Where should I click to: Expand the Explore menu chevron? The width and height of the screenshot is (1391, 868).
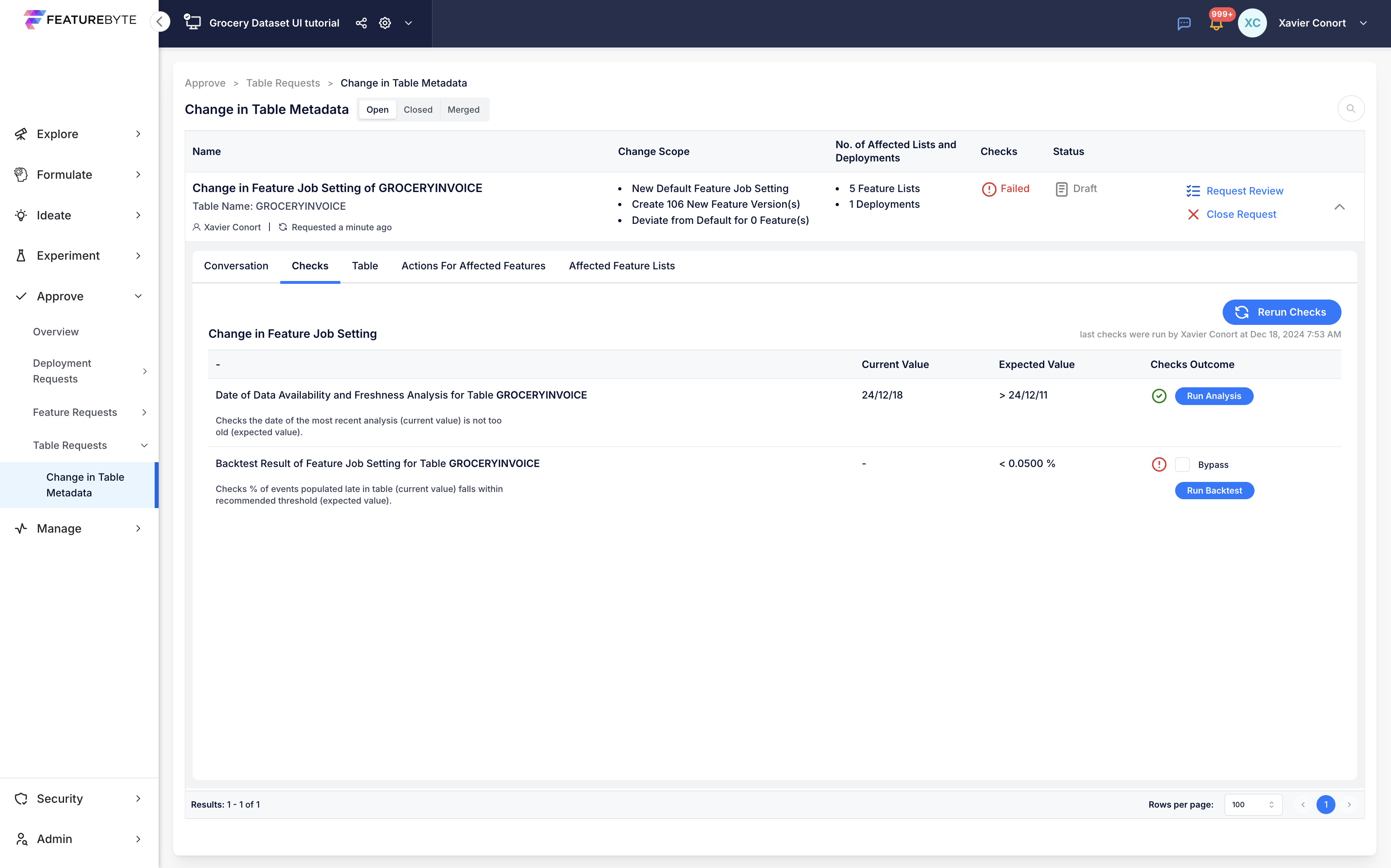139,134
